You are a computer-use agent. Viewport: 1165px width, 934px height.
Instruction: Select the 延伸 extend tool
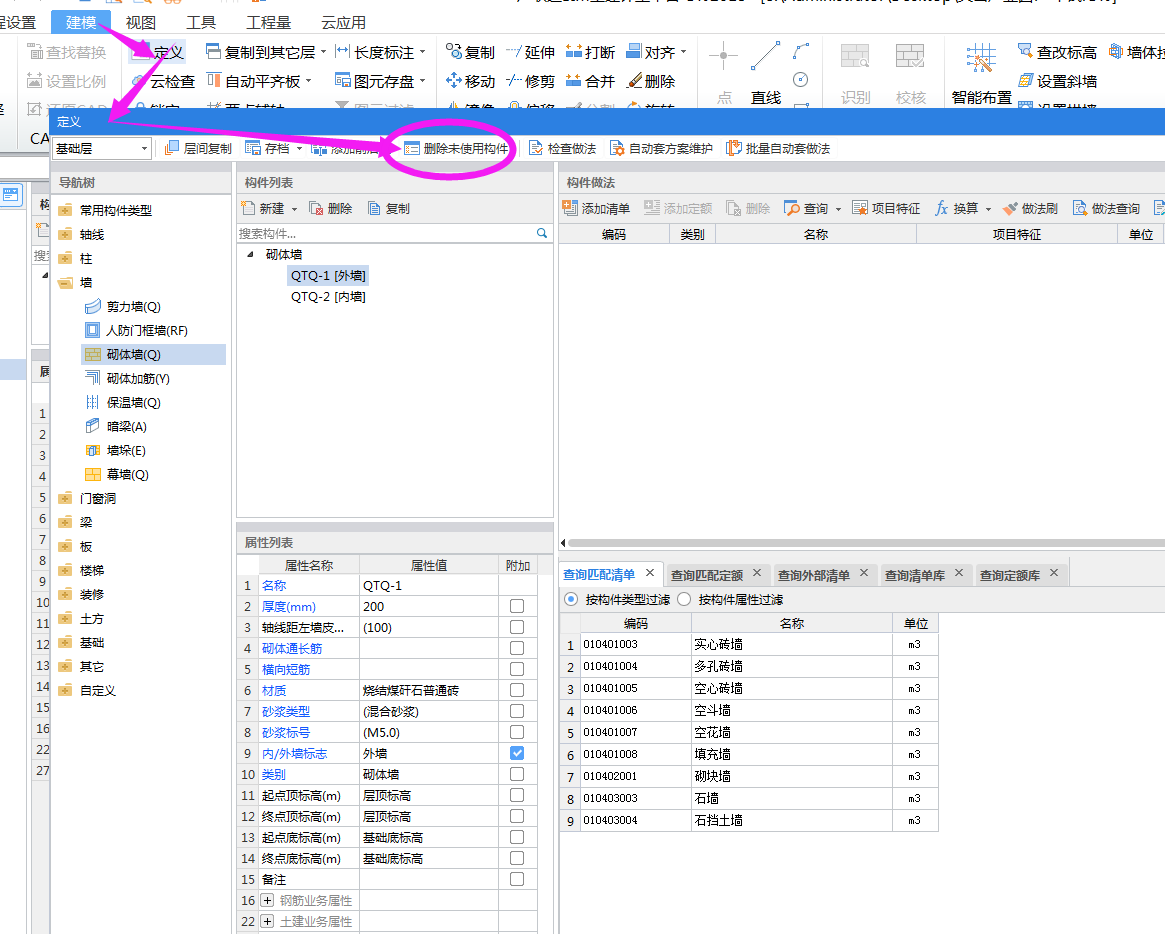[x=530, y=52]
